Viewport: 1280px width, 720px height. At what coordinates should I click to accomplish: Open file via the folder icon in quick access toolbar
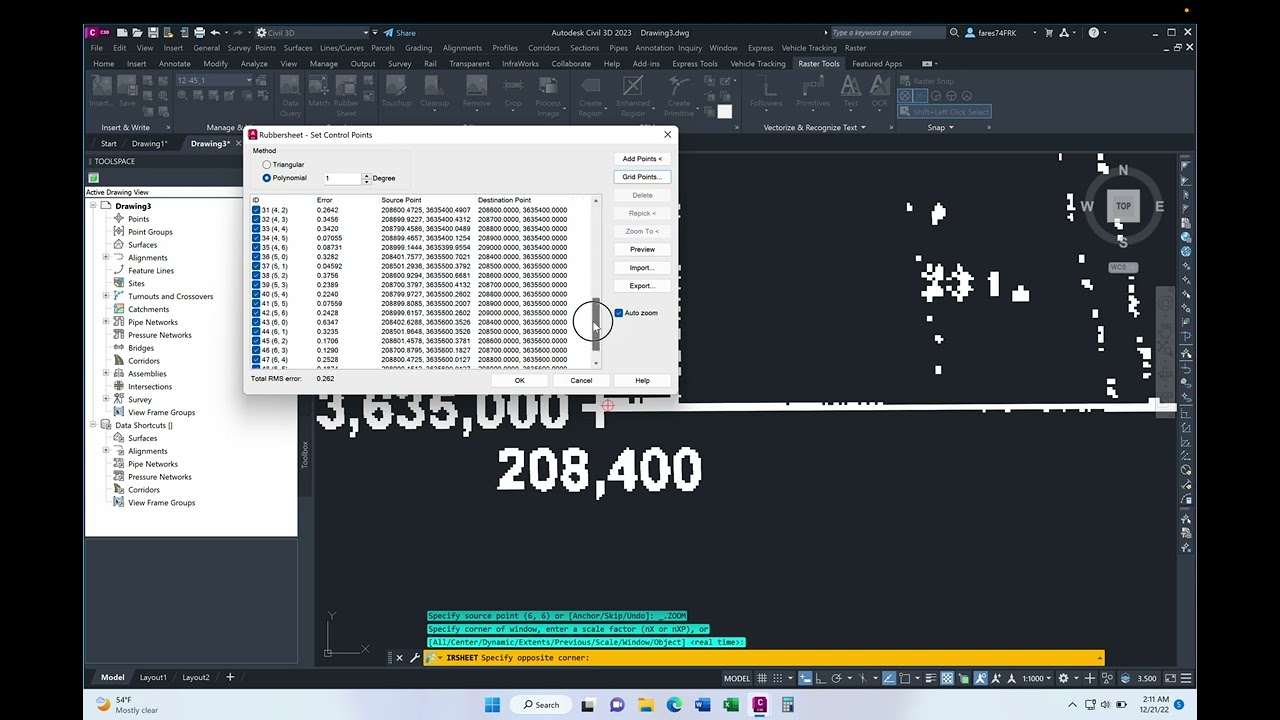[139, 33]
